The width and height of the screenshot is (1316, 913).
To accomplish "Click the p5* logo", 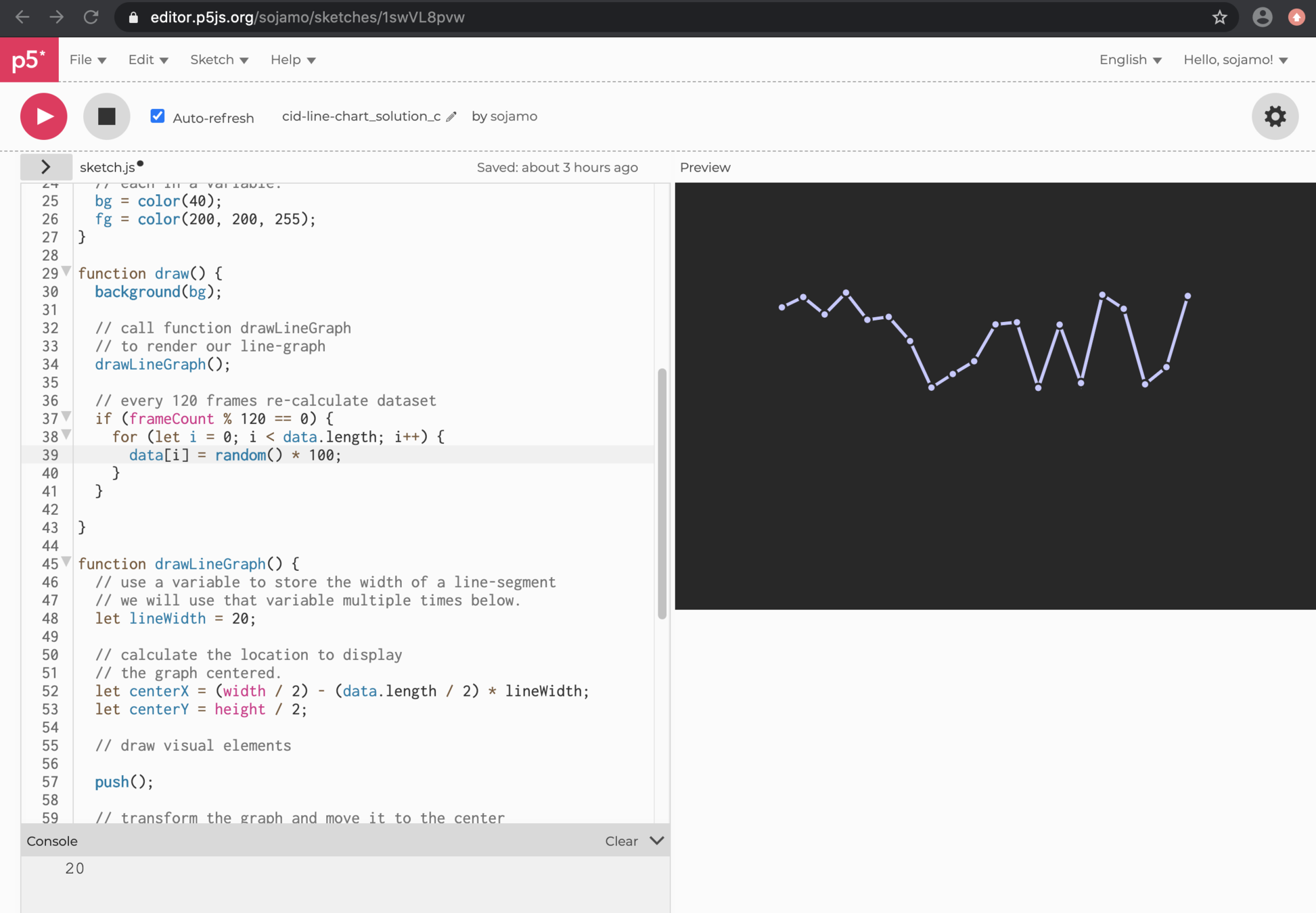I will click(29, 60).
